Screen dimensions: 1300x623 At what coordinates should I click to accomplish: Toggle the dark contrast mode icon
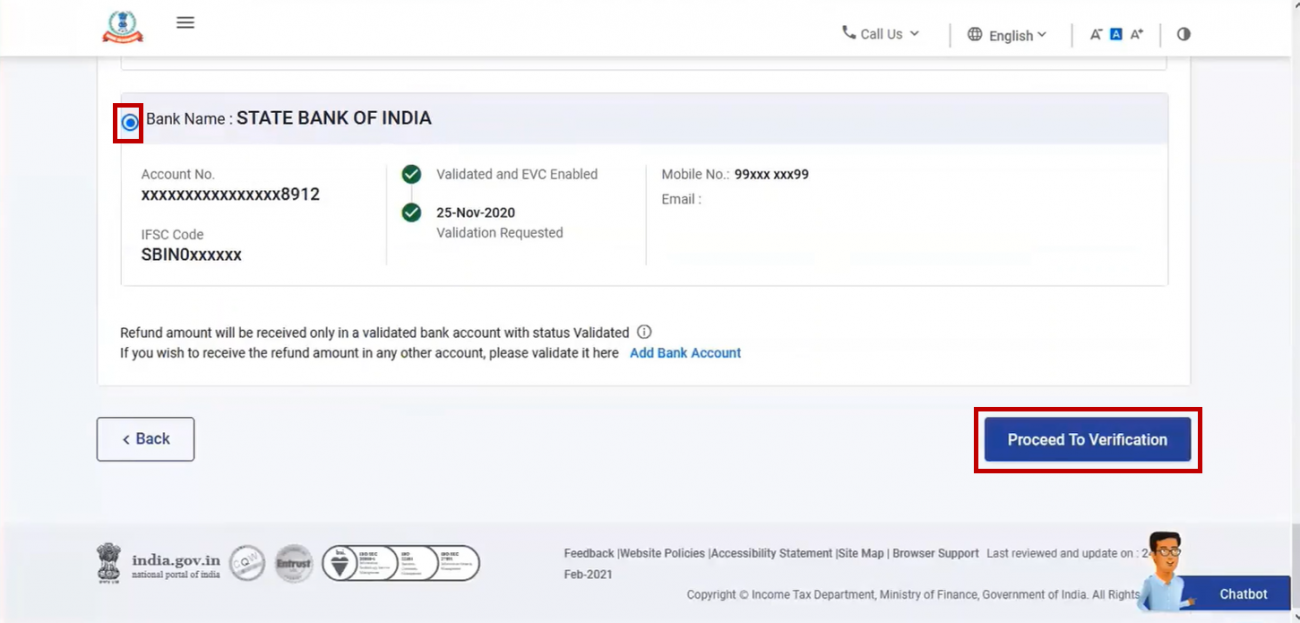point(1183,33)
